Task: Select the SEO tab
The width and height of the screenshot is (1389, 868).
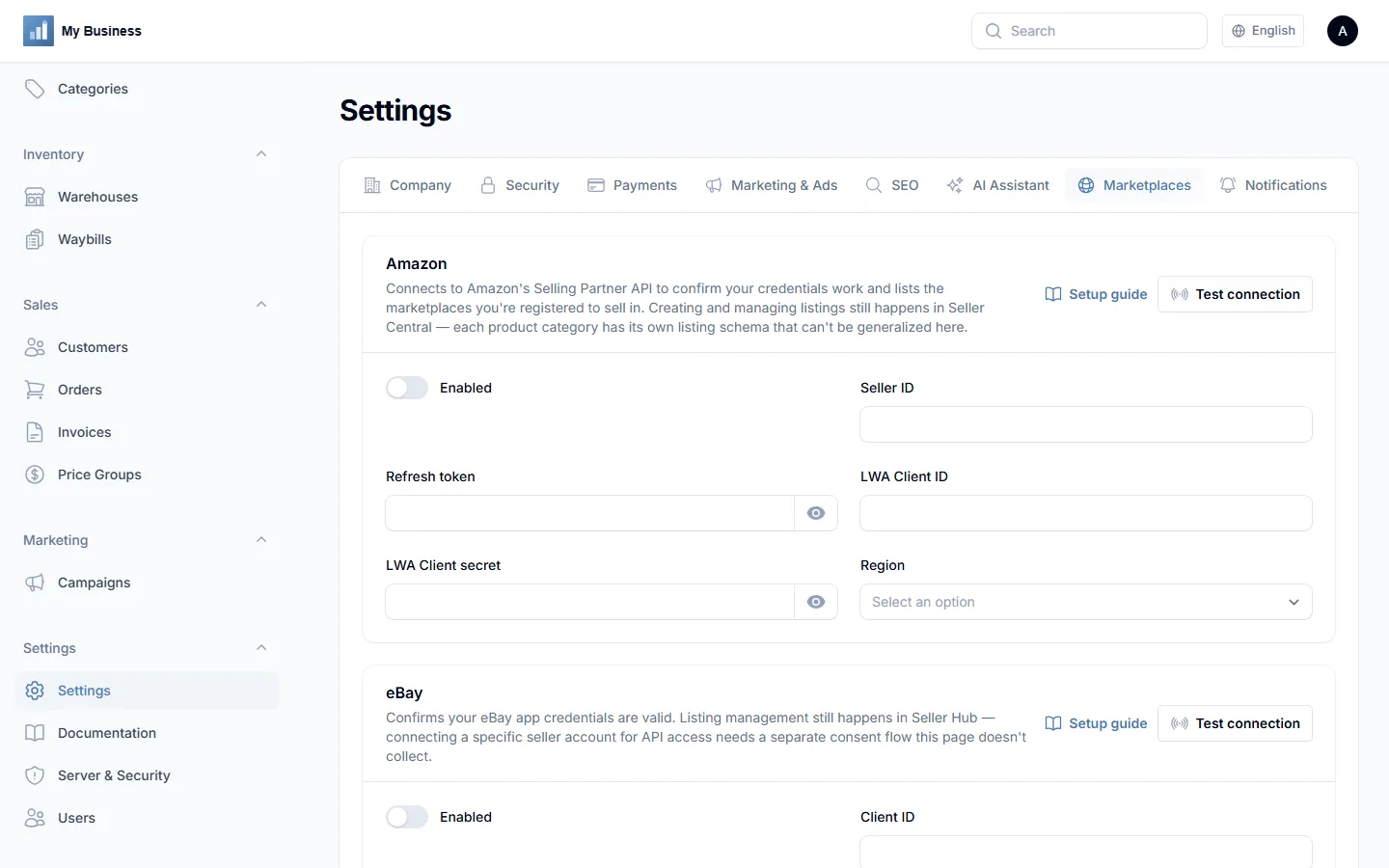Action: point(892,185)
